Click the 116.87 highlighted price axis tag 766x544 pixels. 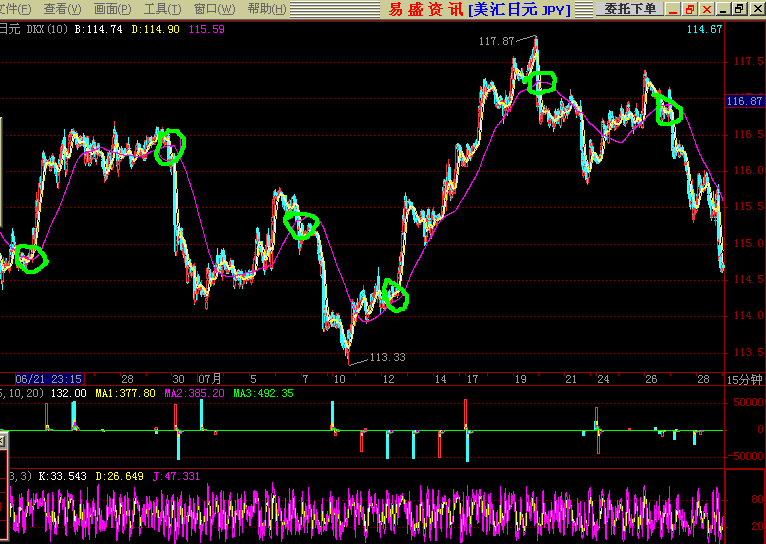click(x=744, y=101)
